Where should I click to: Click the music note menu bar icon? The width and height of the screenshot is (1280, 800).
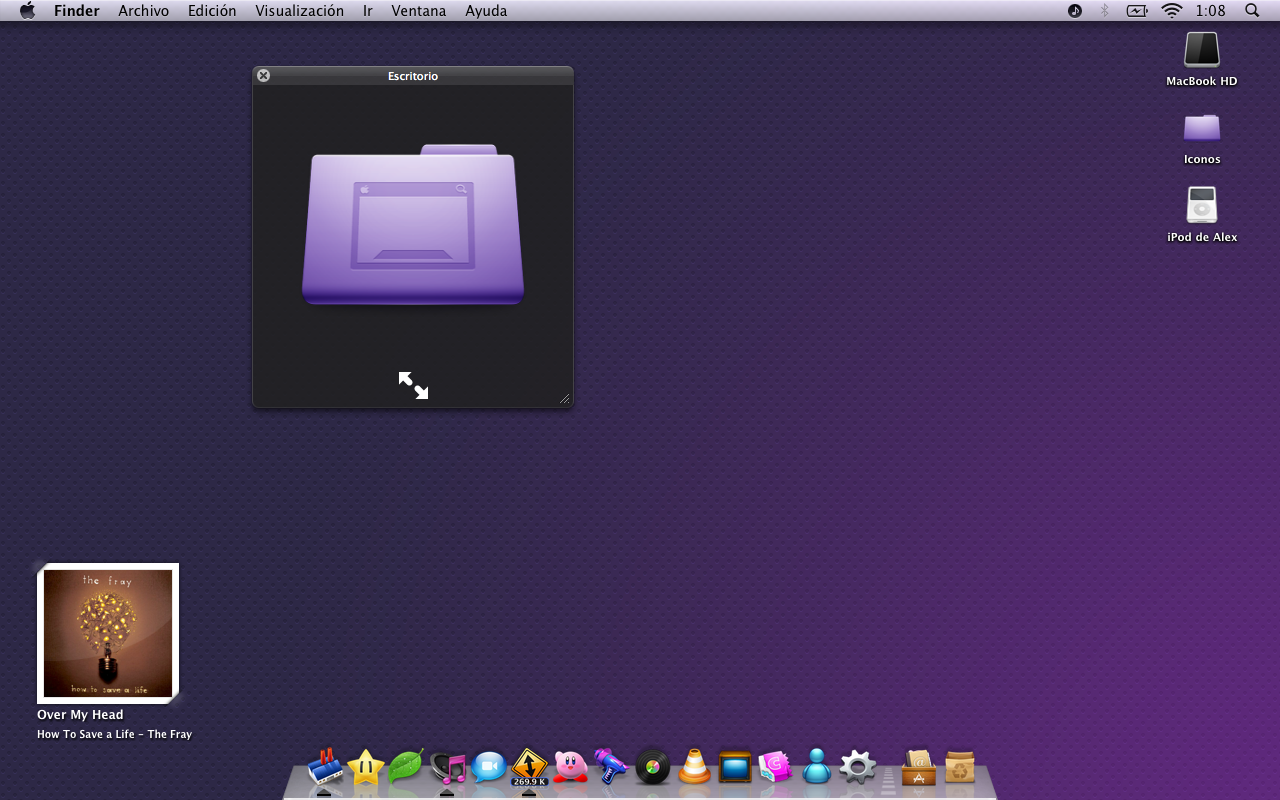tap(1075, 11)
